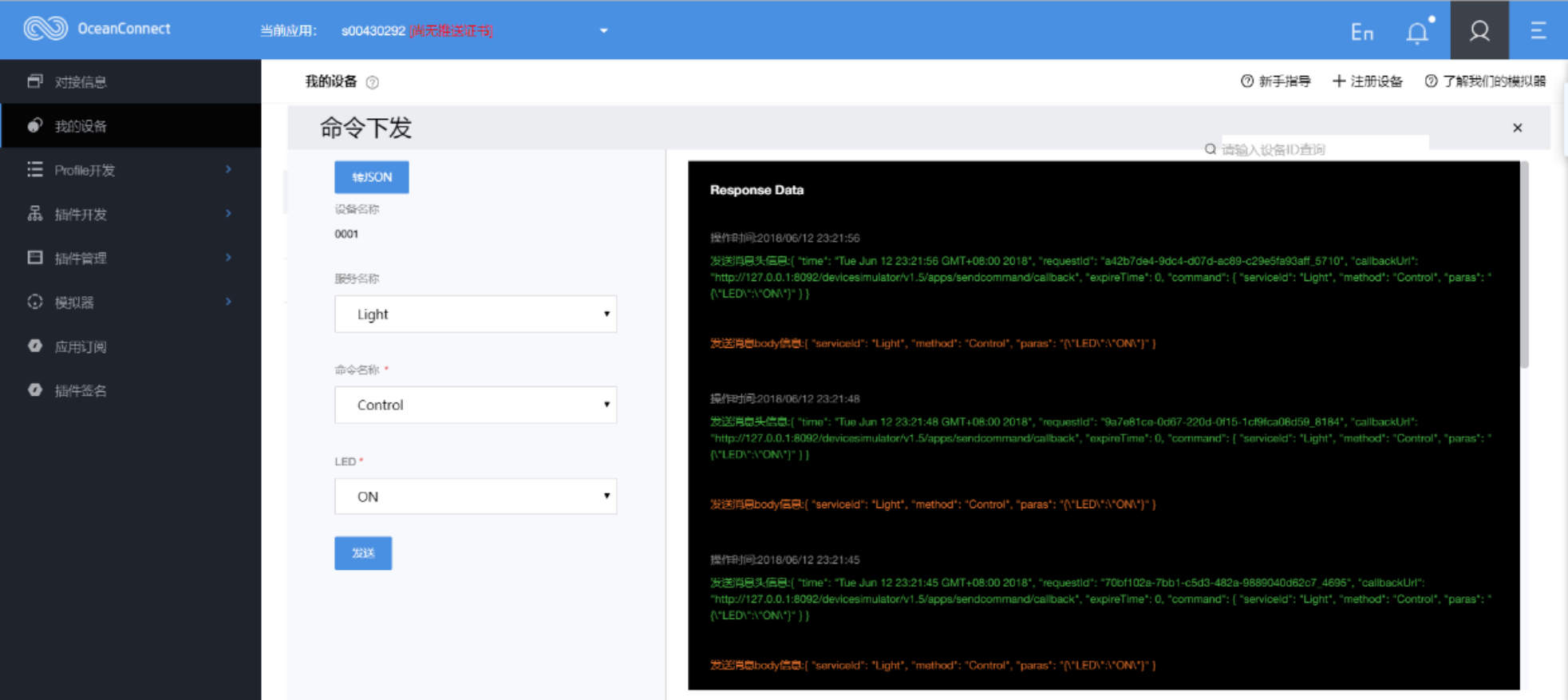Click the 插件开发 hierarchy icon in sidebar
1568x700 pixels.
pos(35,213)
